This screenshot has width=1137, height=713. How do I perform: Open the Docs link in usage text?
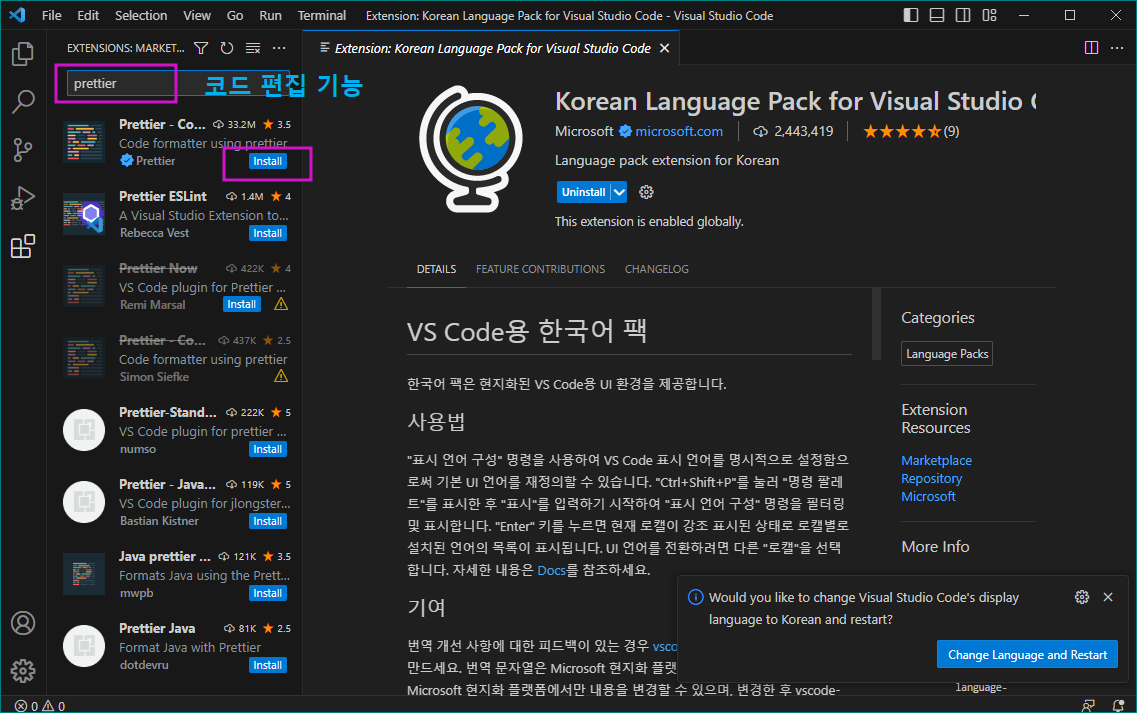point(551,570)
